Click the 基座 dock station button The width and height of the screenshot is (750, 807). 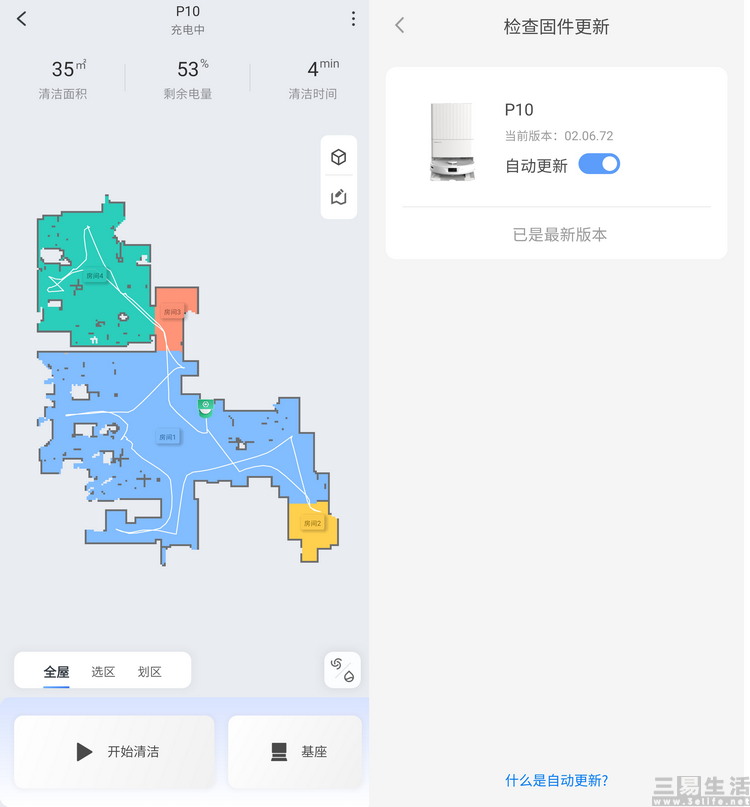pos(295,751)
